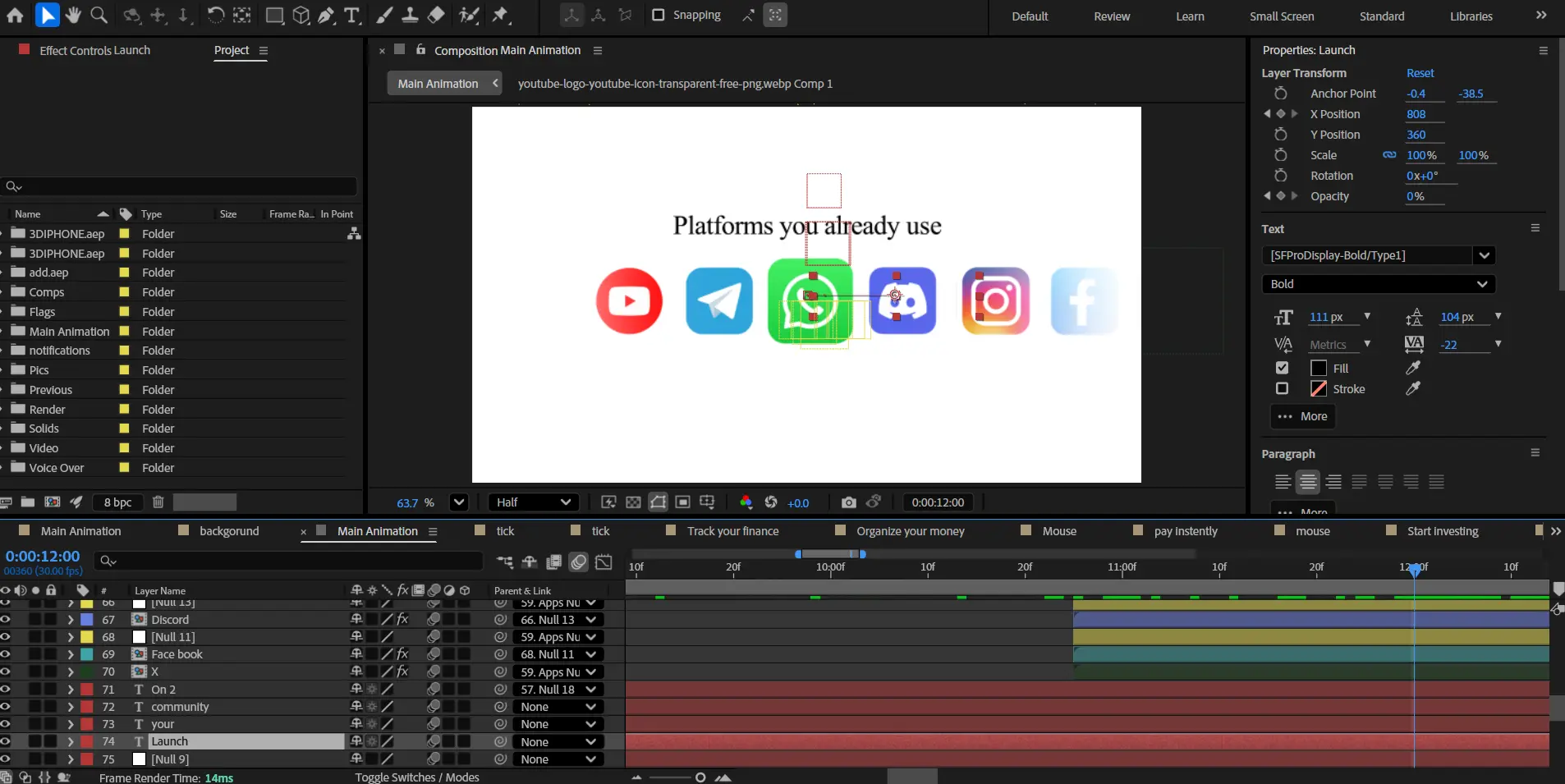Viewport: 1565px width, 784px height.
Task: Switch to the Review workspace
Action: click(x=1112, y=16)
